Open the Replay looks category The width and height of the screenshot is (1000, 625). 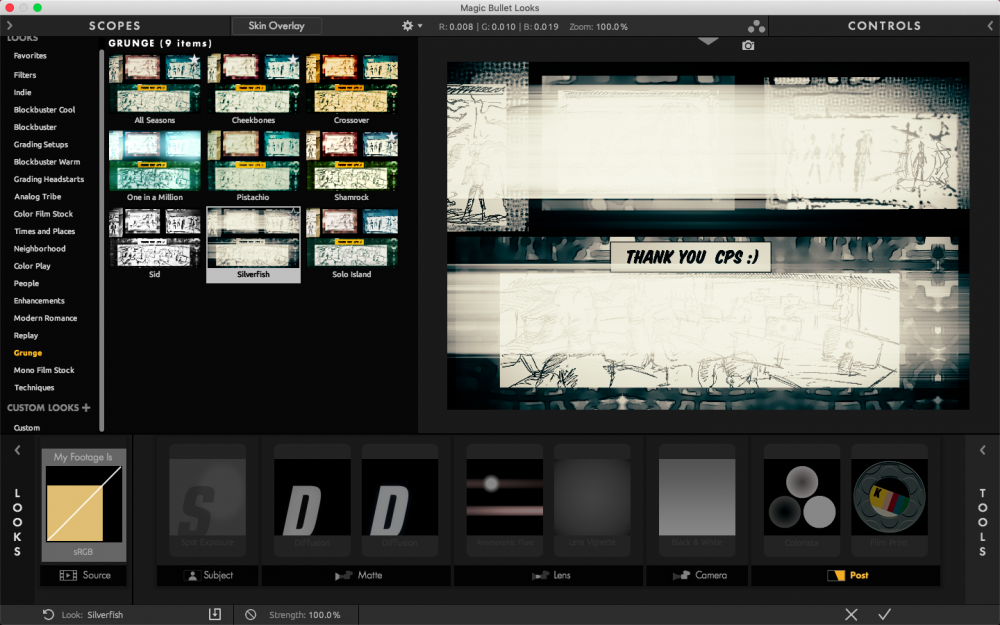pyautogui.click(x=26, y=335)
